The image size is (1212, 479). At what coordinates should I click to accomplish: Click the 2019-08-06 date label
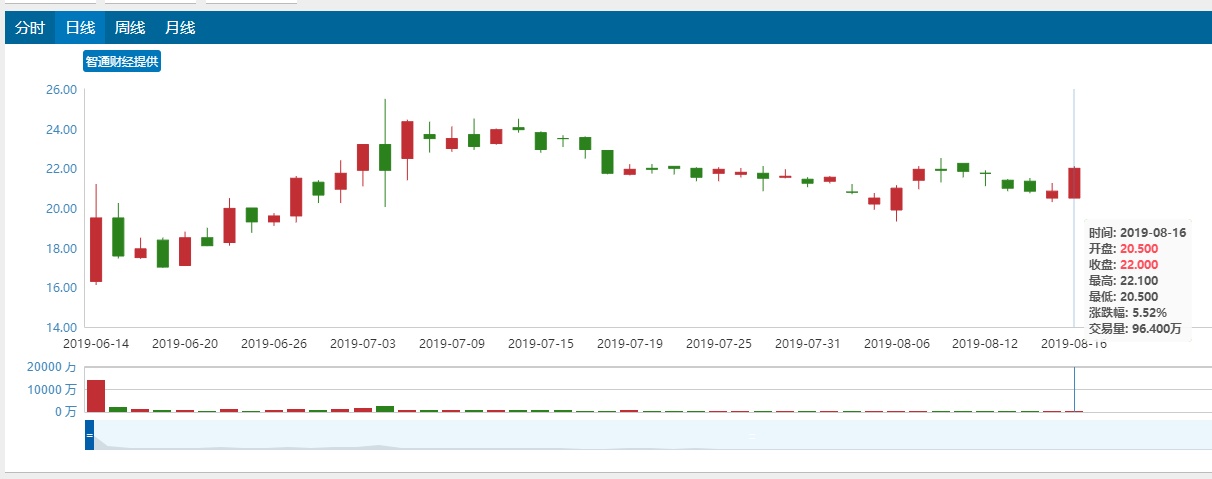pyautogui.click(x=897, y=343)
